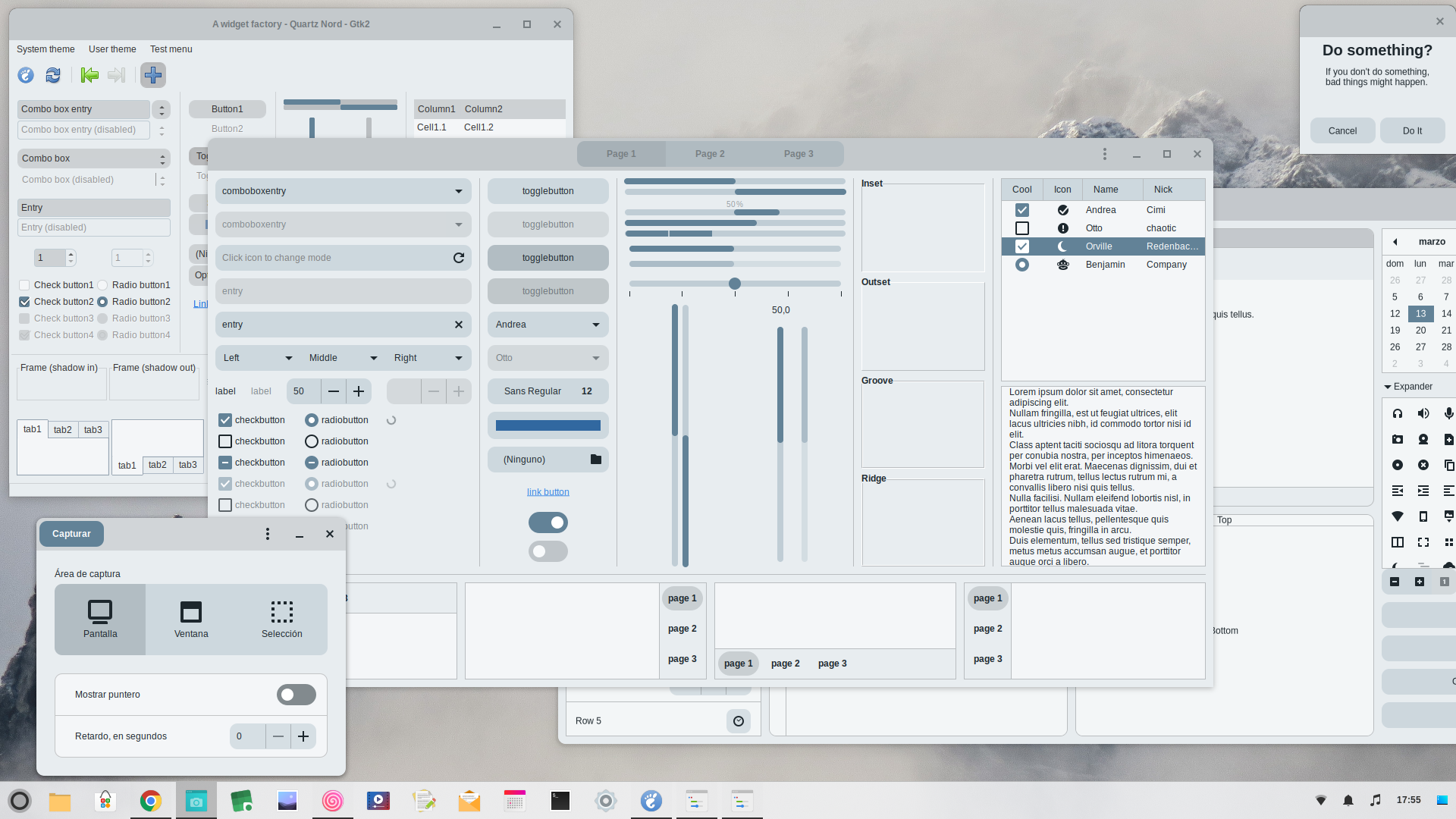Click the clock icon button in Row 5
1456x819 pixels.
click(739, 721)
